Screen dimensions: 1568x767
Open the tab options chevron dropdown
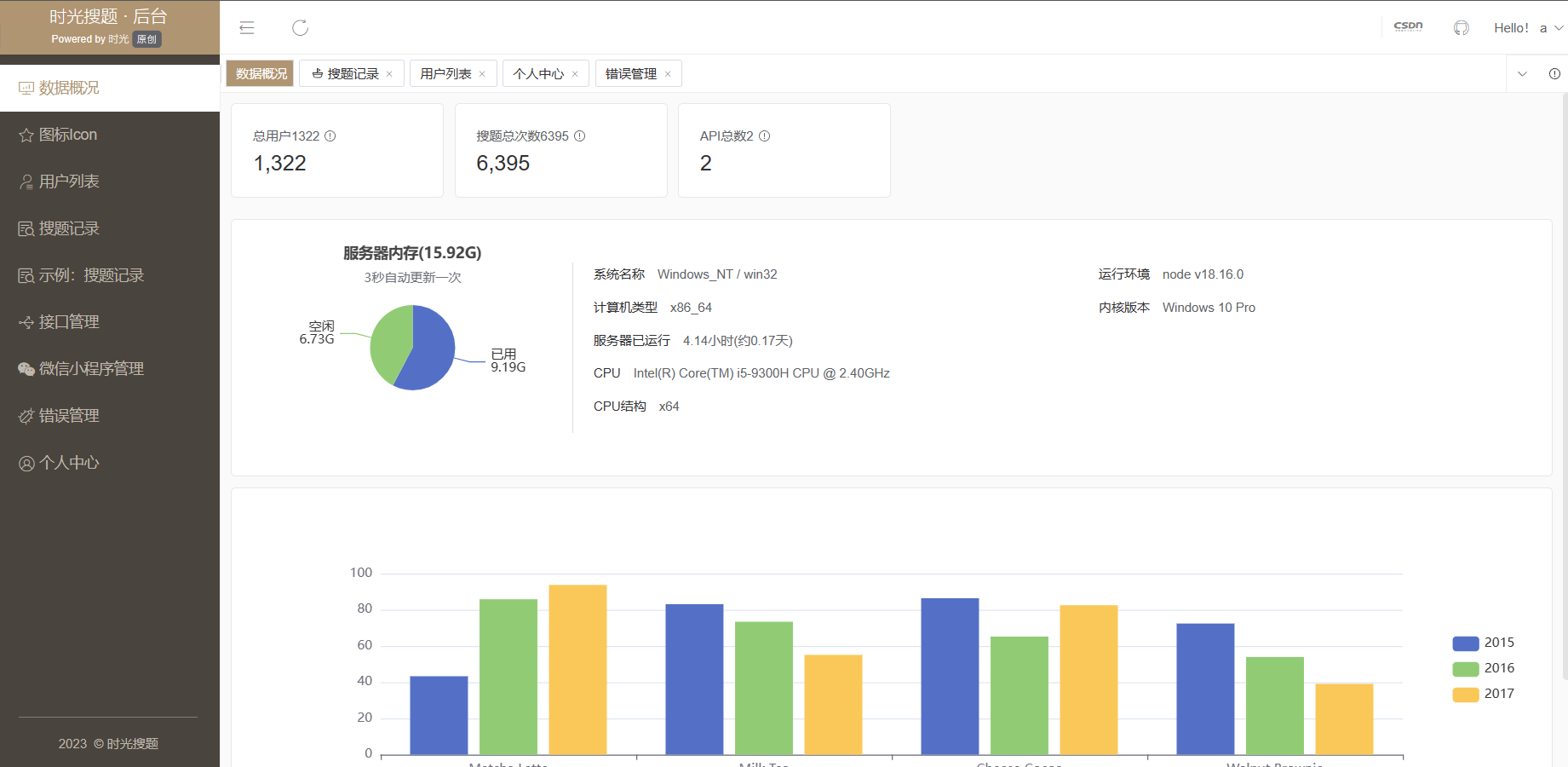click(1522, 74)
